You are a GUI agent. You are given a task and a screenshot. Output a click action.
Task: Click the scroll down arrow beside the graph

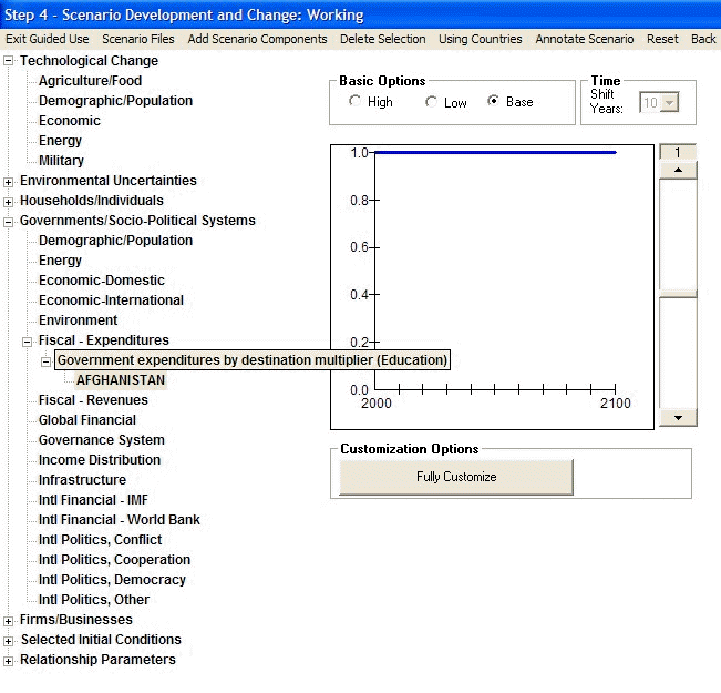tap(679, 417)
